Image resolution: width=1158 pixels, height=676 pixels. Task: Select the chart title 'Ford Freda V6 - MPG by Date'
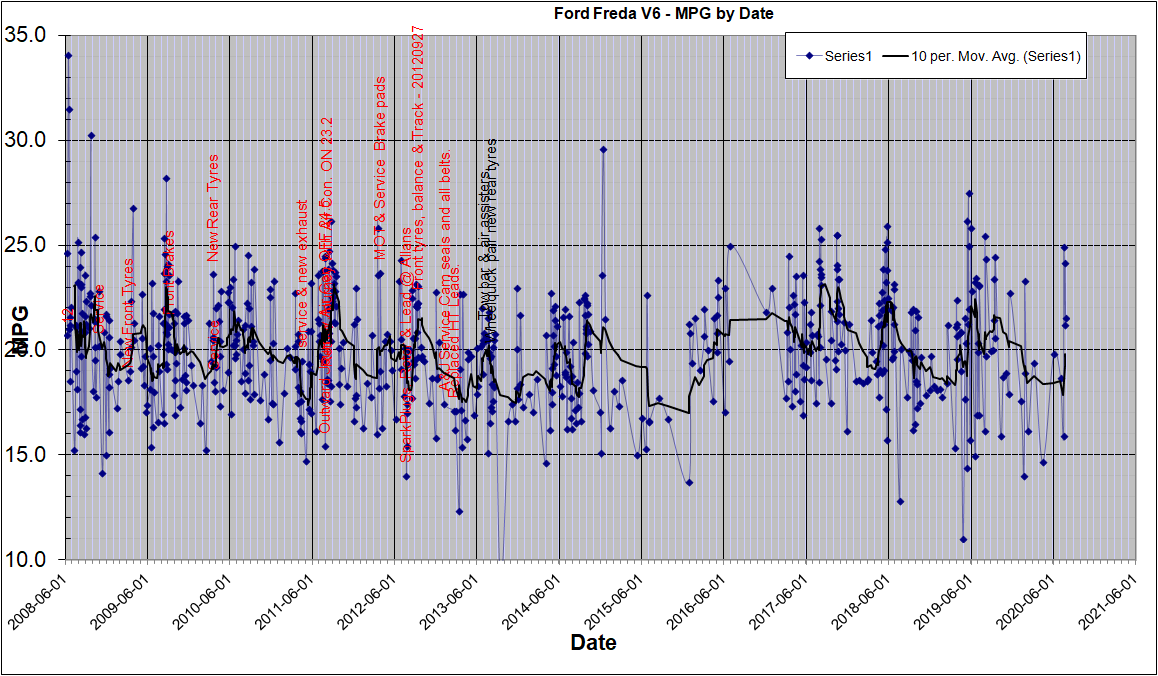(x=664, y=13)
